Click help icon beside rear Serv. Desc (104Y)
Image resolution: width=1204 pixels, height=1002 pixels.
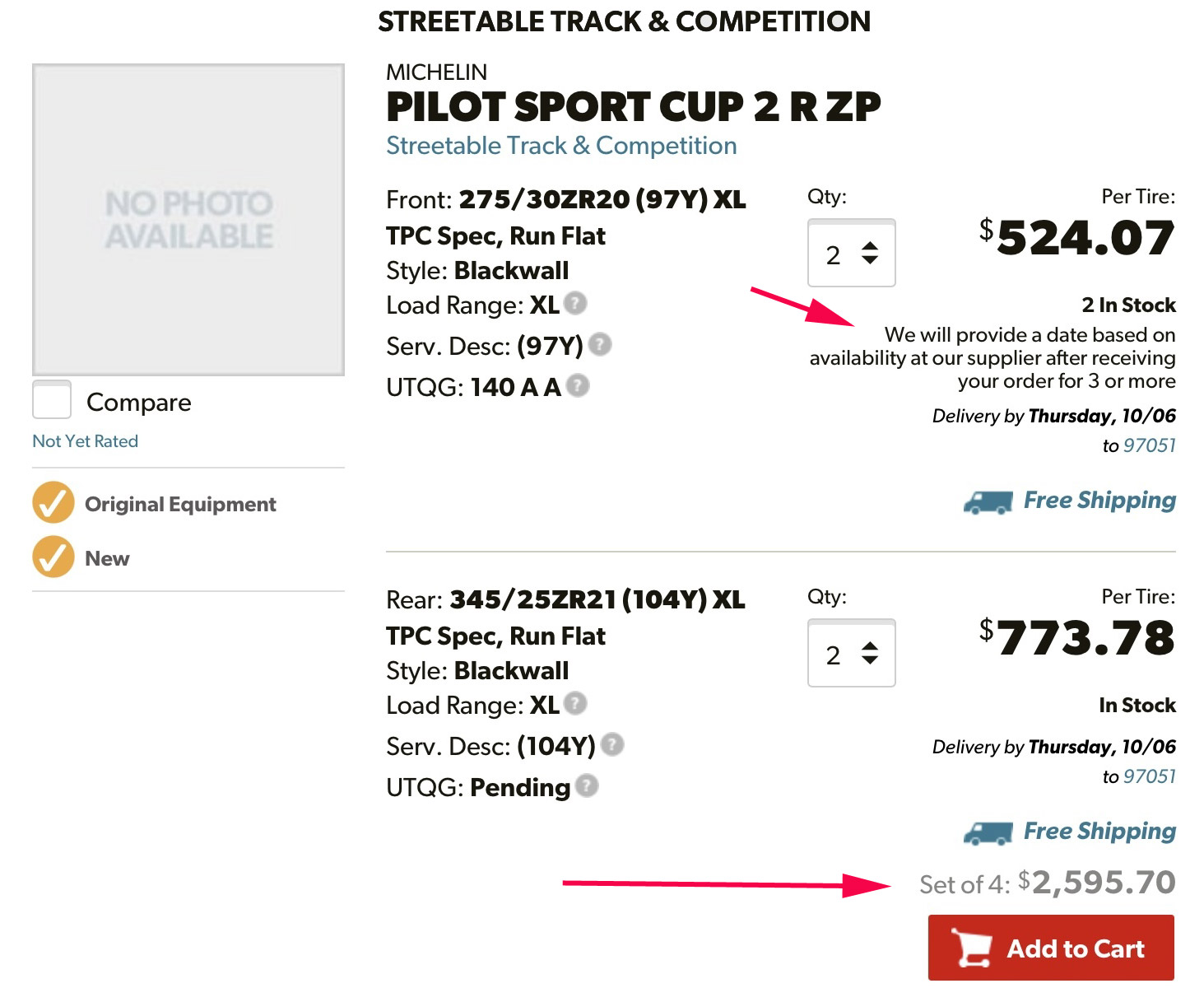tap(612, 744)
